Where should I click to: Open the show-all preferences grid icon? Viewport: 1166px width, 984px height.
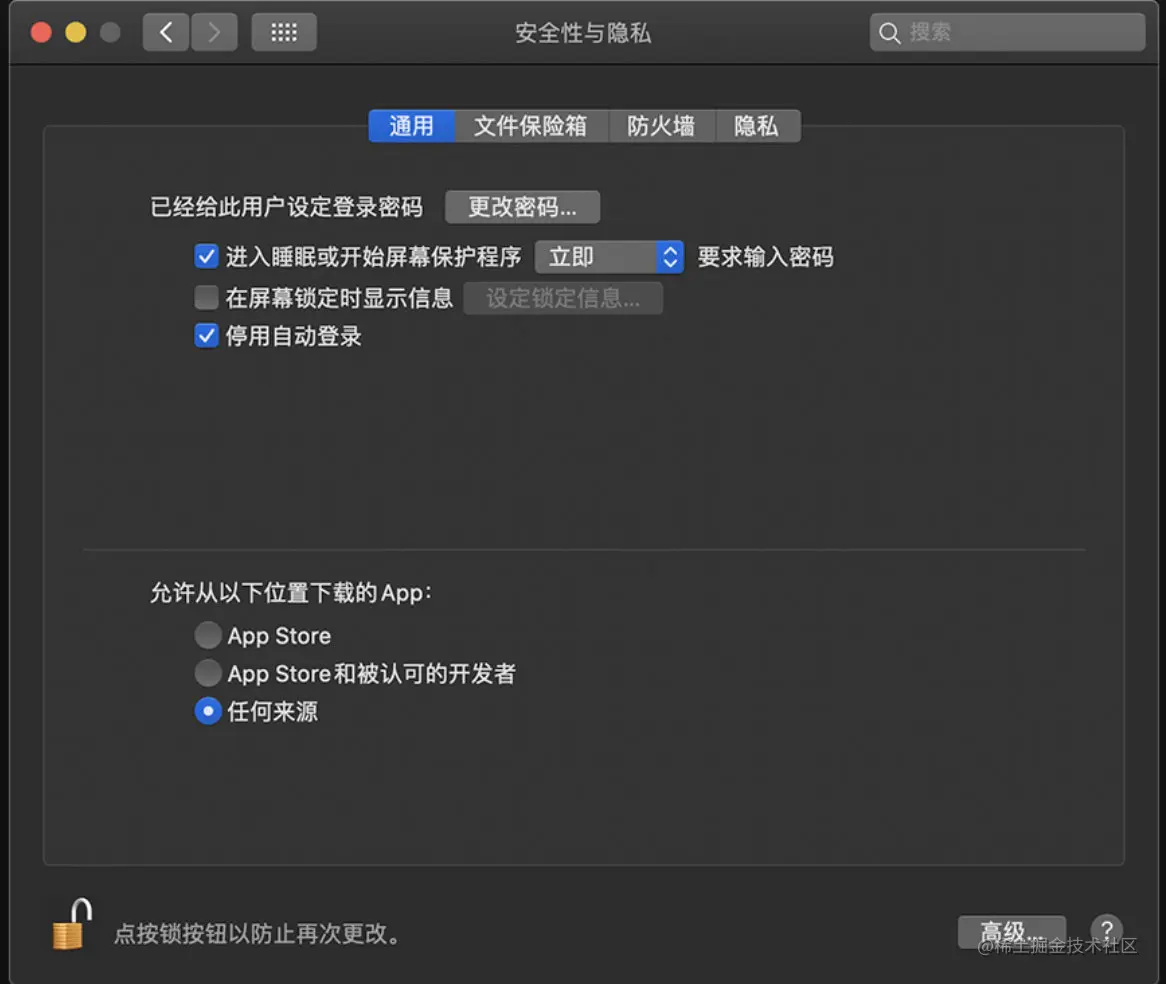[284, 32]
